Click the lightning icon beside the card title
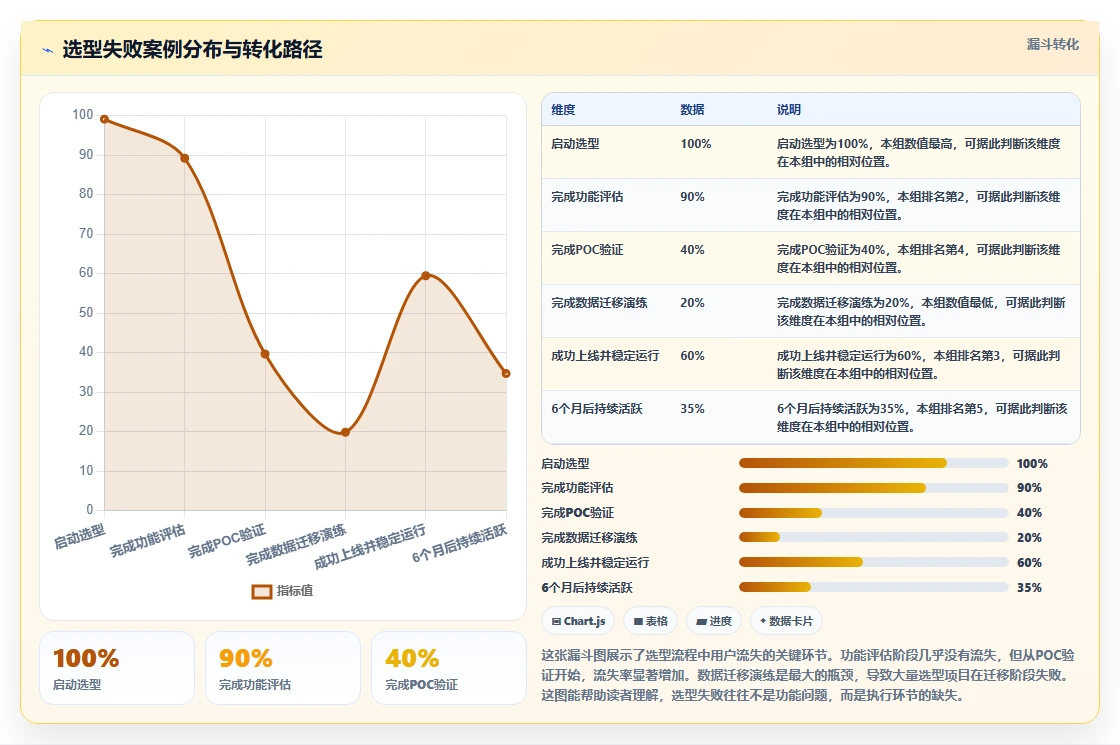This screenshot has height=745, width=1120. tap(48, 50)
